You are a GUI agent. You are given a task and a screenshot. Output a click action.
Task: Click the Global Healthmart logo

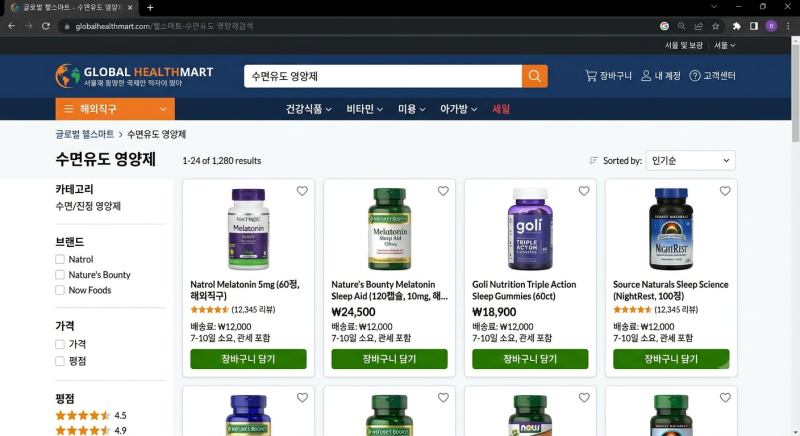pyautogui.click(x=134, y=76)
